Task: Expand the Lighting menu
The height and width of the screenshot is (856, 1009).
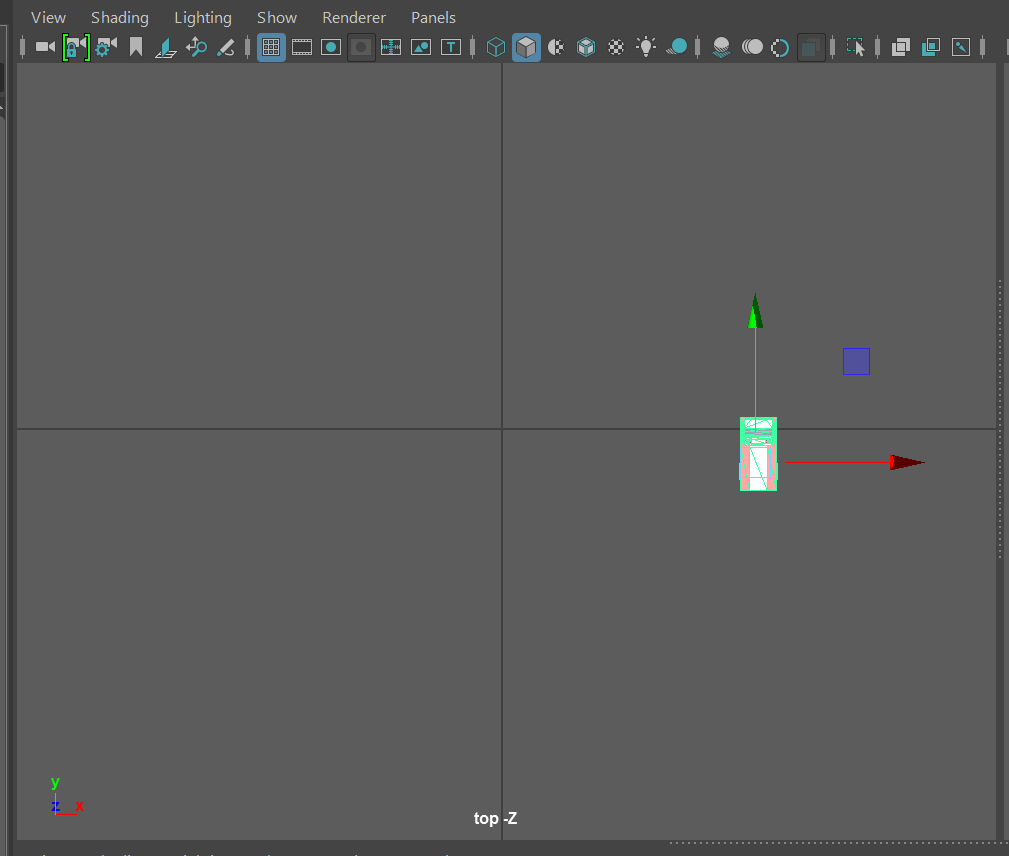Action: pos(202,17)
